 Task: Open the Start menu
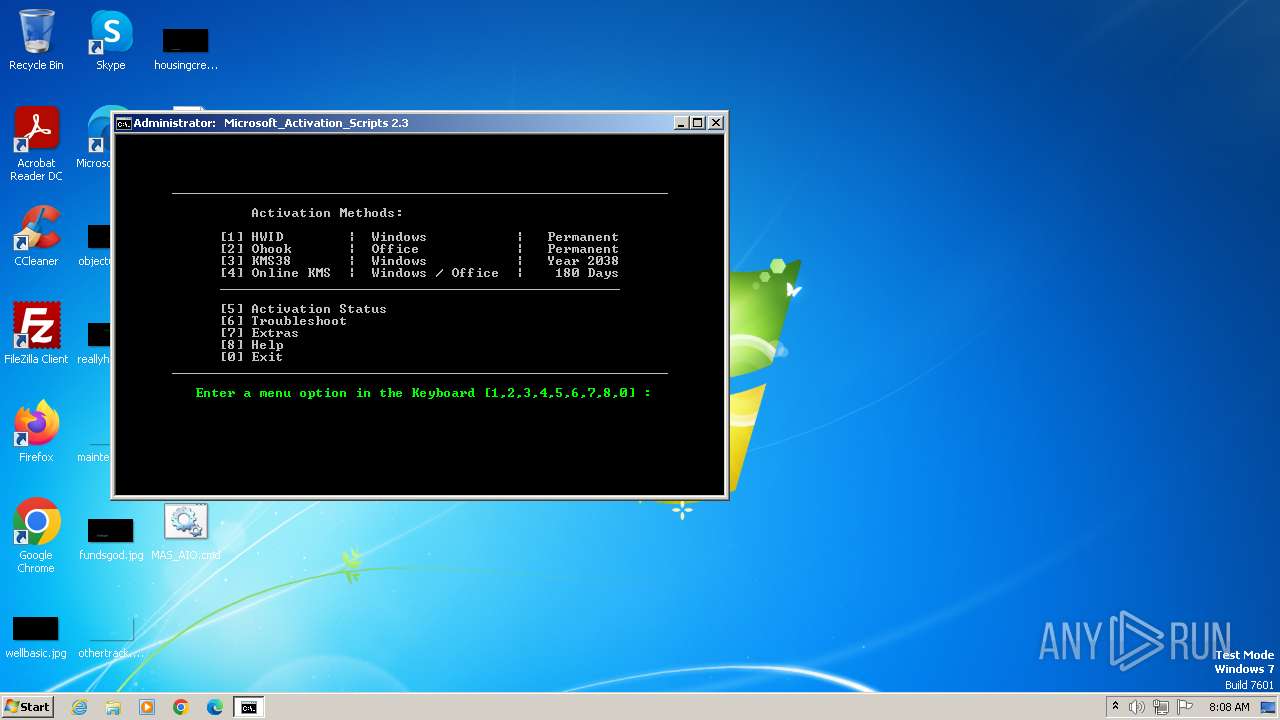click(x=27, y=706)
